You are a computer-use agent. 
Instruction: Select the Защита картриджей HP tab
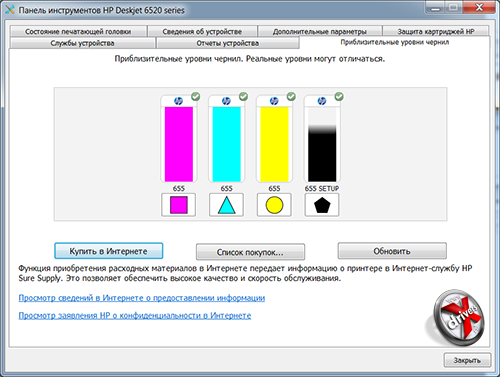[436, 31]
